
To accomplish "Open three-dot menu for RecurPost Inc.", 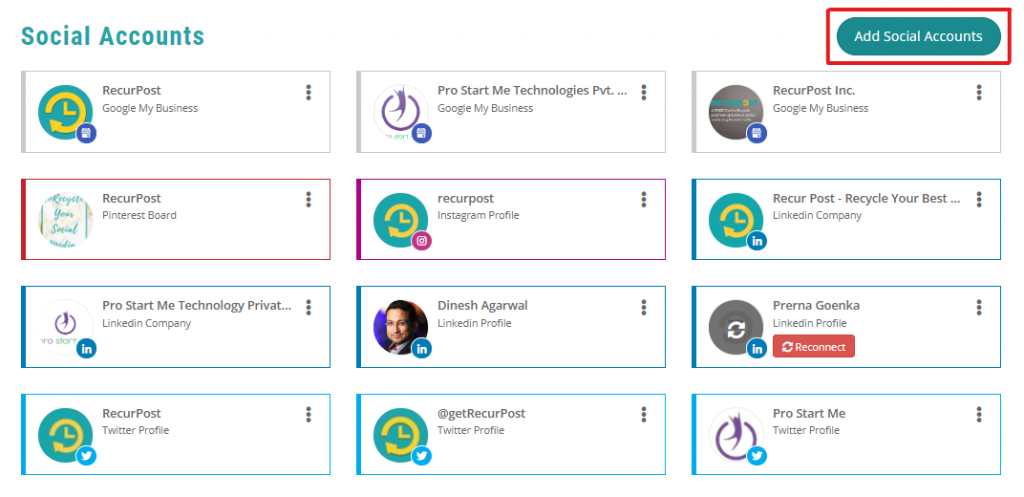I will click(979, 92).
